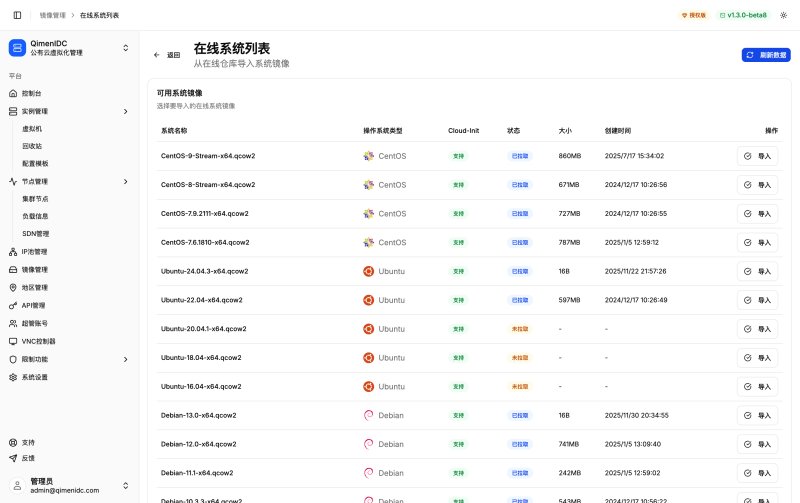Open 负载信息 in the sidebar
Image resolution: width=800 pixels, height=503 pixels.
(35, 216)
